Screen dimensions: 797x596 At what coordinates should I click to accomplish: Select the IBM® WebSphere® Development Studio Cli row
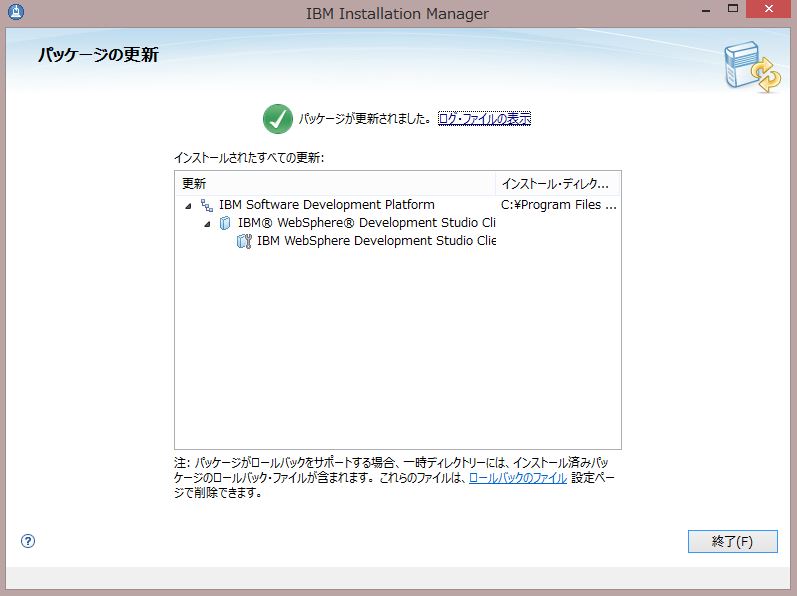397,223
